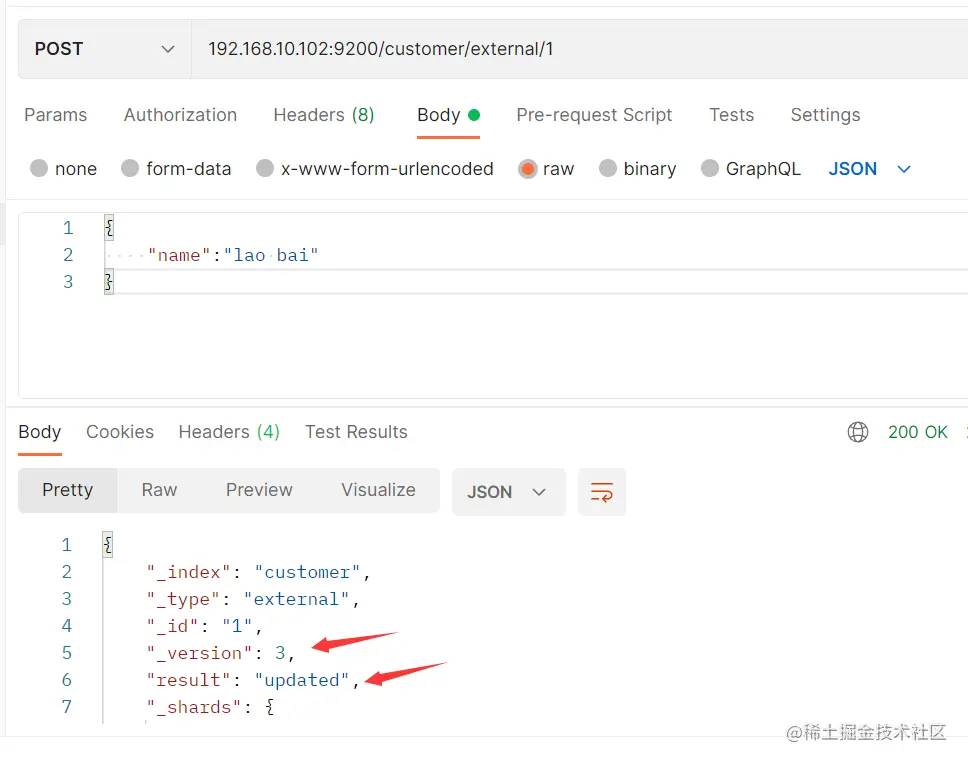Select form-data body type
Screen dimensions: 968x764
176,168
